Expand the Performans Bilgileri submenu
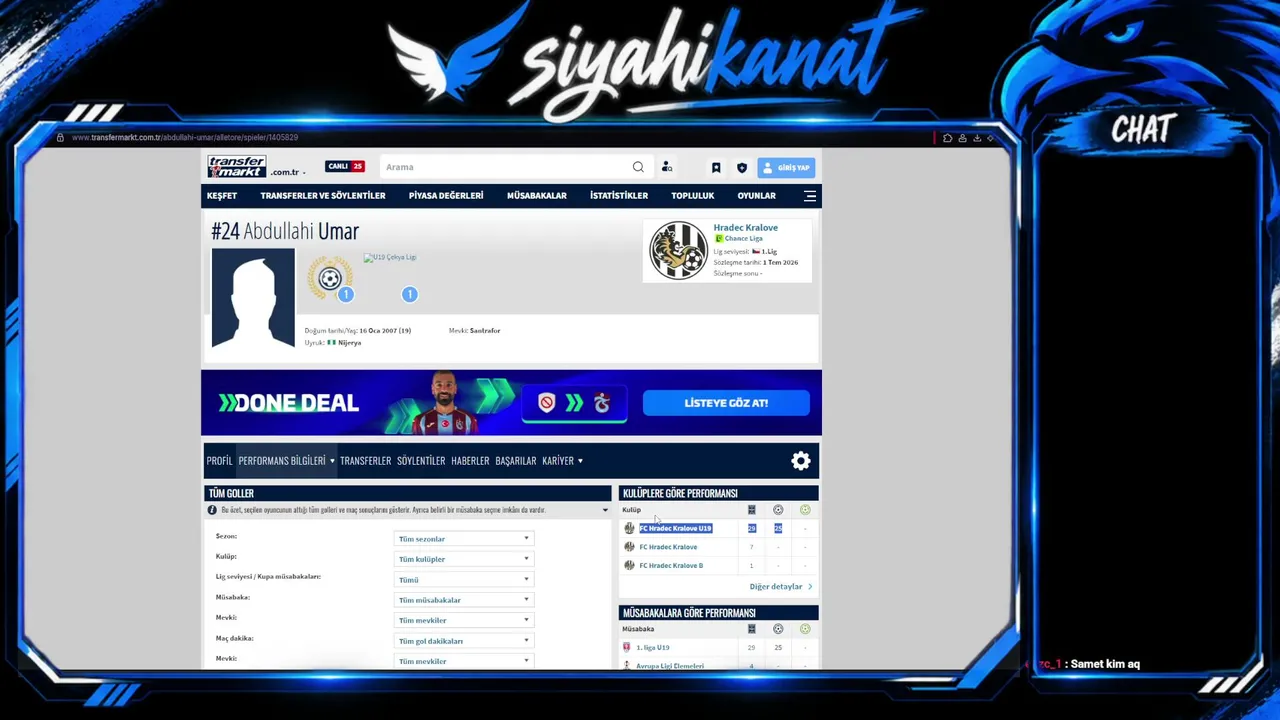 coord(332,461)
